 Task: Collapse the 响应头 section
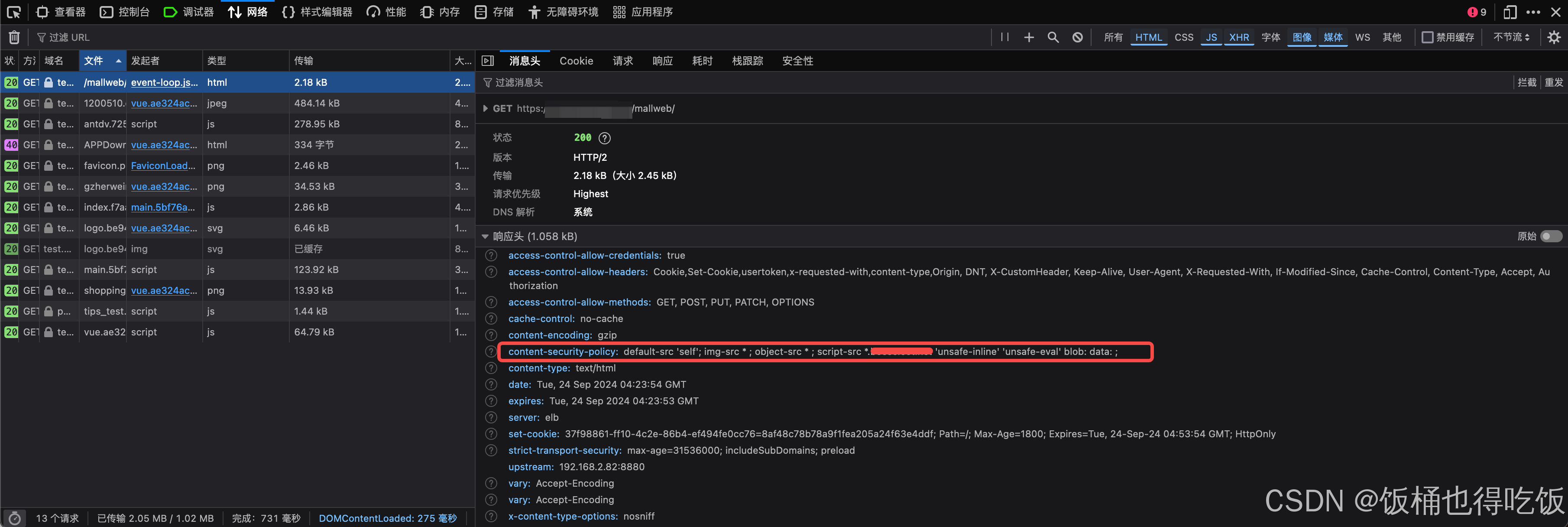[x=485, y=236]
